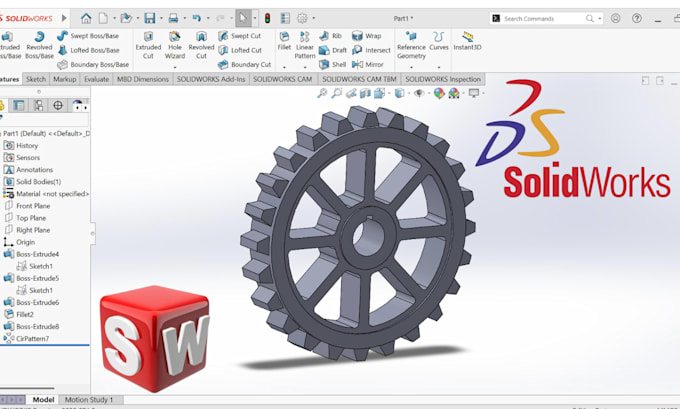Switch to the Evaluate tab
This screenshot has height=409, width=680.
point(96,79)
